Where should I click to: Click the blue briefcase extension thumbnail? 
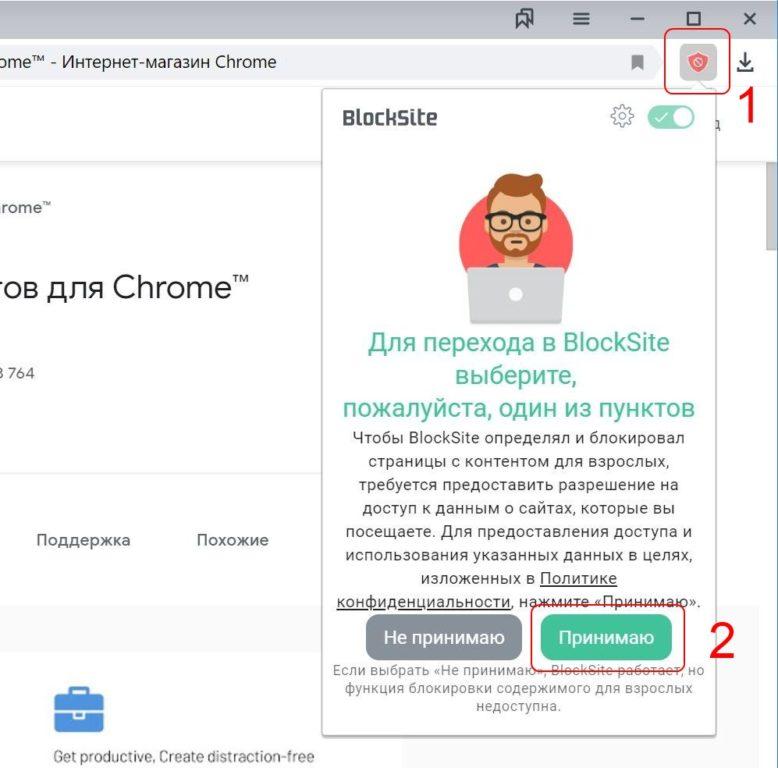(x=79, y=709)
